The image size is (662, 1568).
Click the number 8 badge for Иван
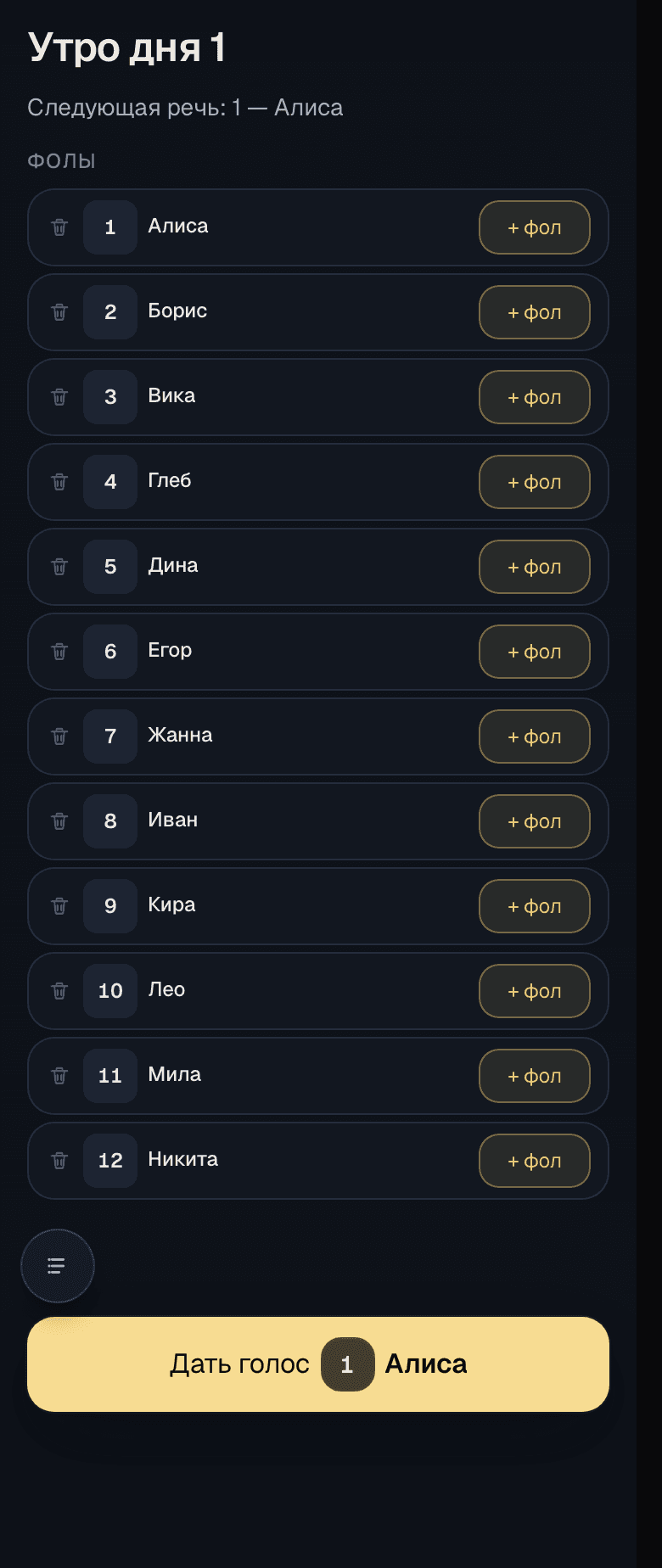pos(110,821)
